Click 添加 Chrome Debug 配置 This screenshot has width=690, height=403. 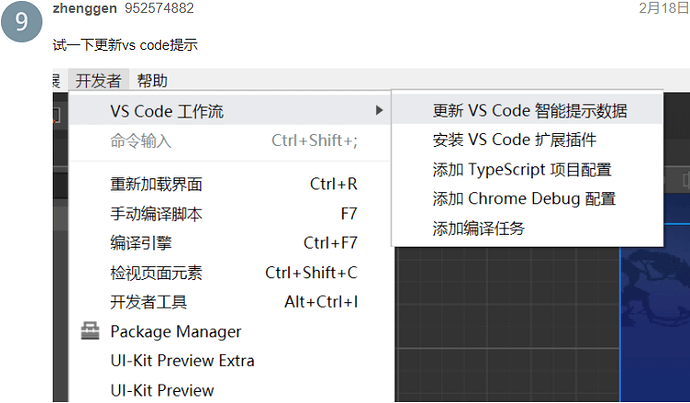[x=524, y=199]
